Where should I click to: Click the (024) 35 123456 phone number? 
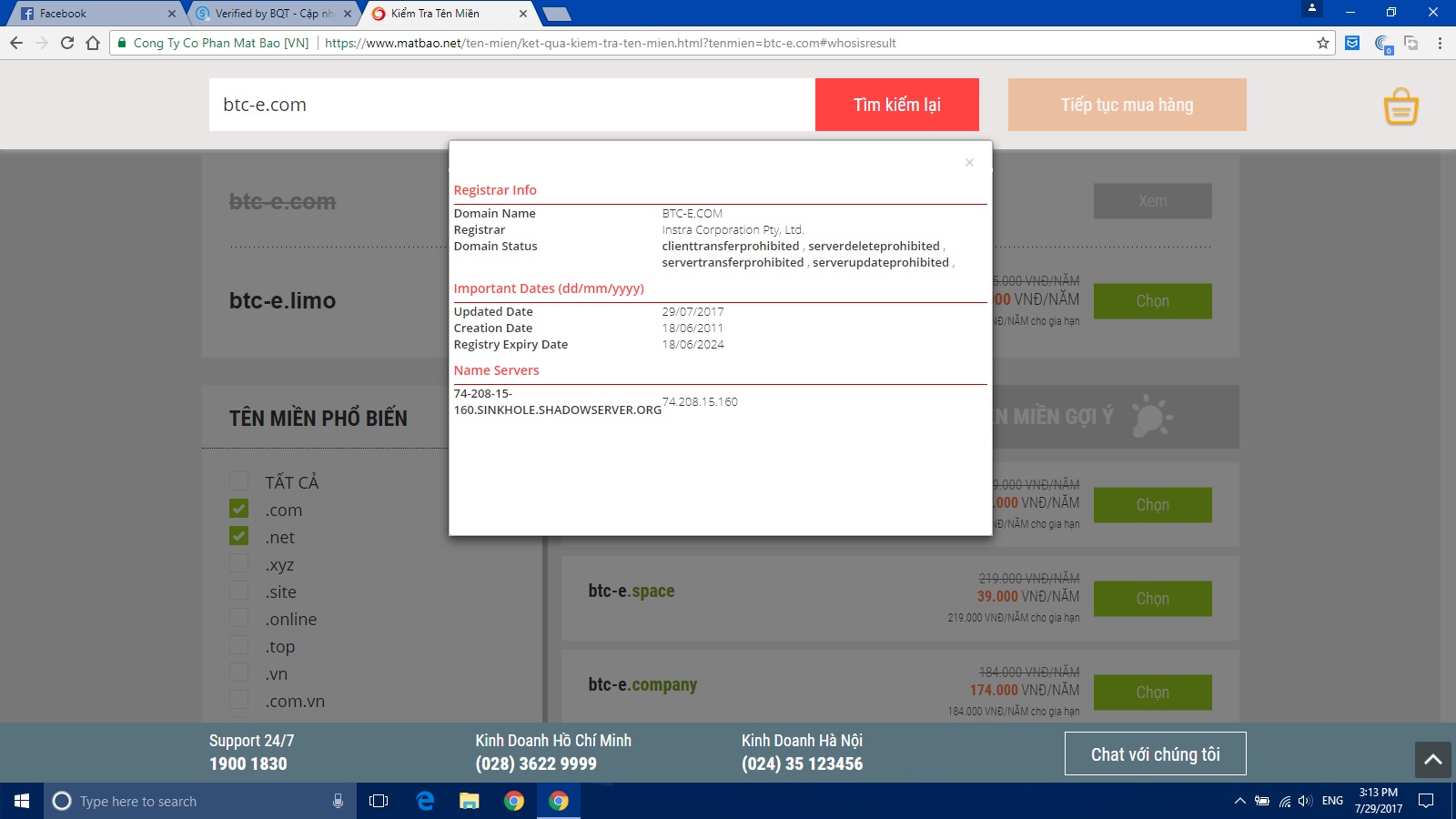(x=802, y=763)
